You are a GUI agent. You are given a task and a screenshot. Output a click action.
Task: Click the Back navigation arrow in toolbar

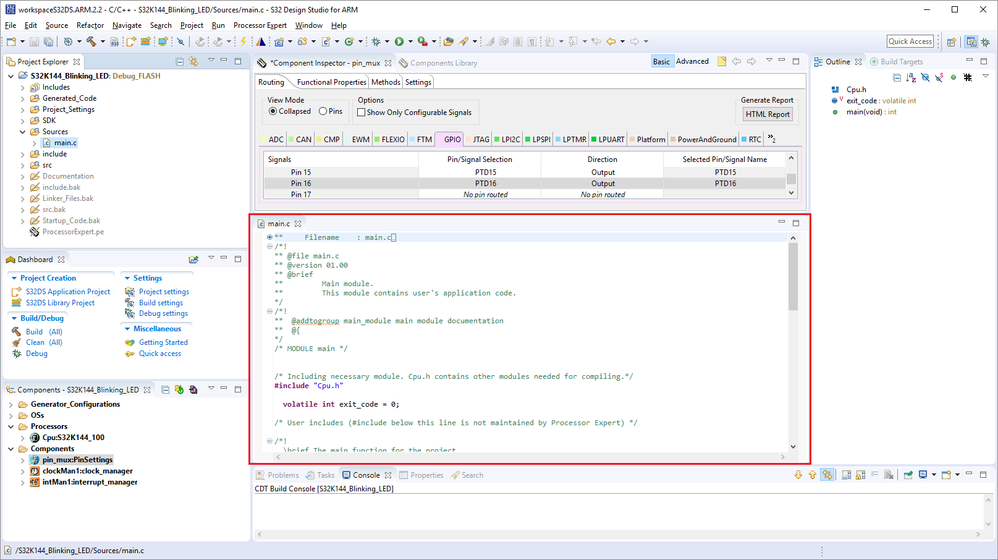click(611, 41)
